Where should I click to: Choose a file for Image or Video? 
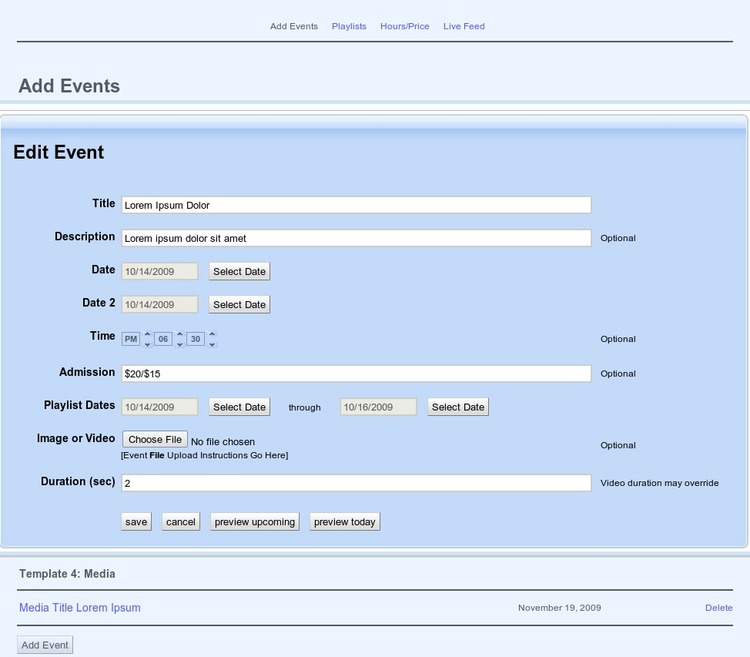click(x=155, y=439)
